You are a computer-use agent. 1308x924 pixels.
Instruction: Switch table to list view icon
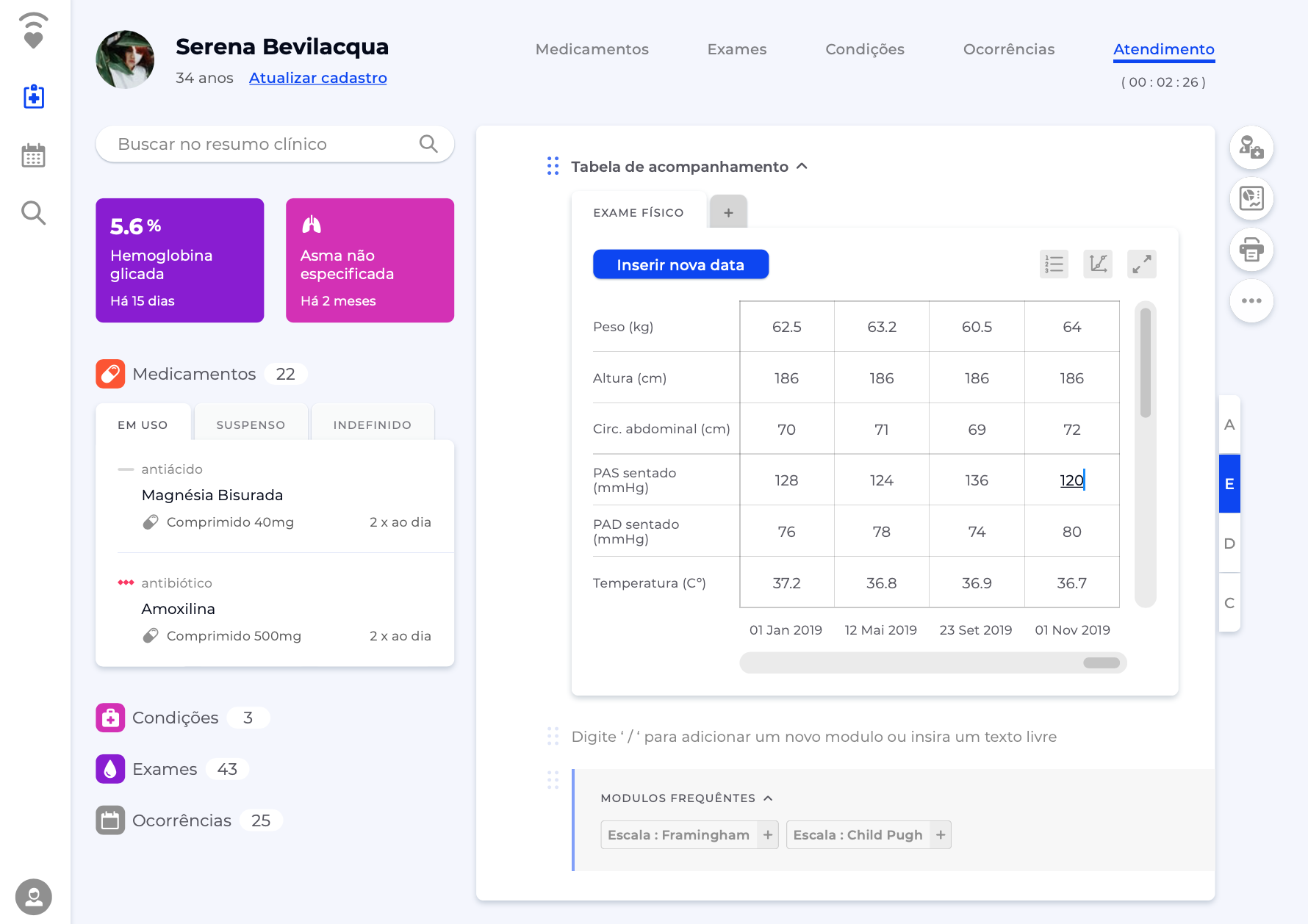click(1054, 264)
